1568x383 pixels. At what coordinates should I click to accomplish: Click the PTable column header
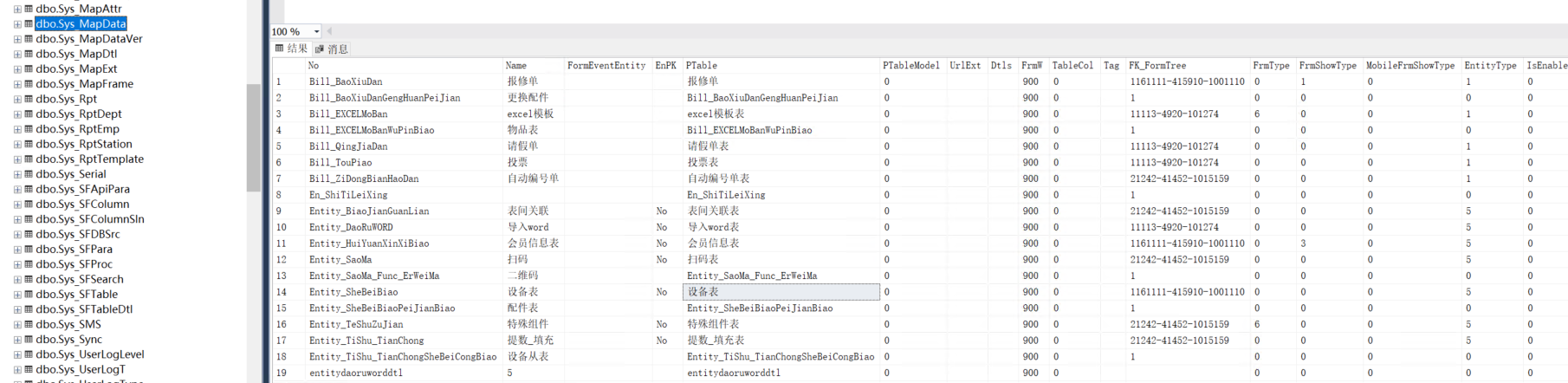[781, 65]
